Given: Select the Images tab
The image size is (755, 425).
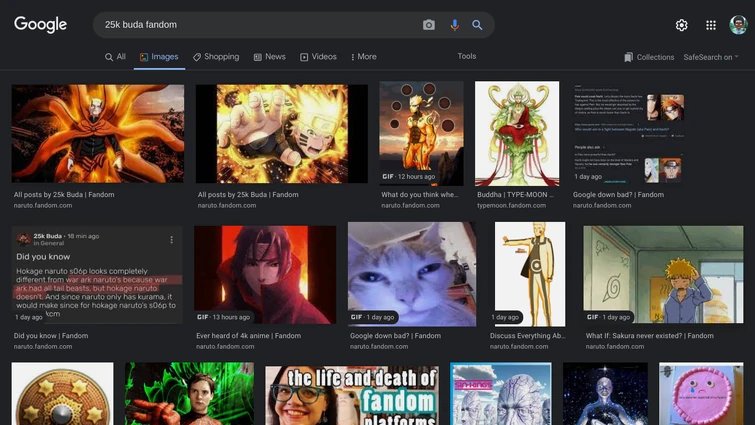Looking at the screenshot, I should (159, 57).
